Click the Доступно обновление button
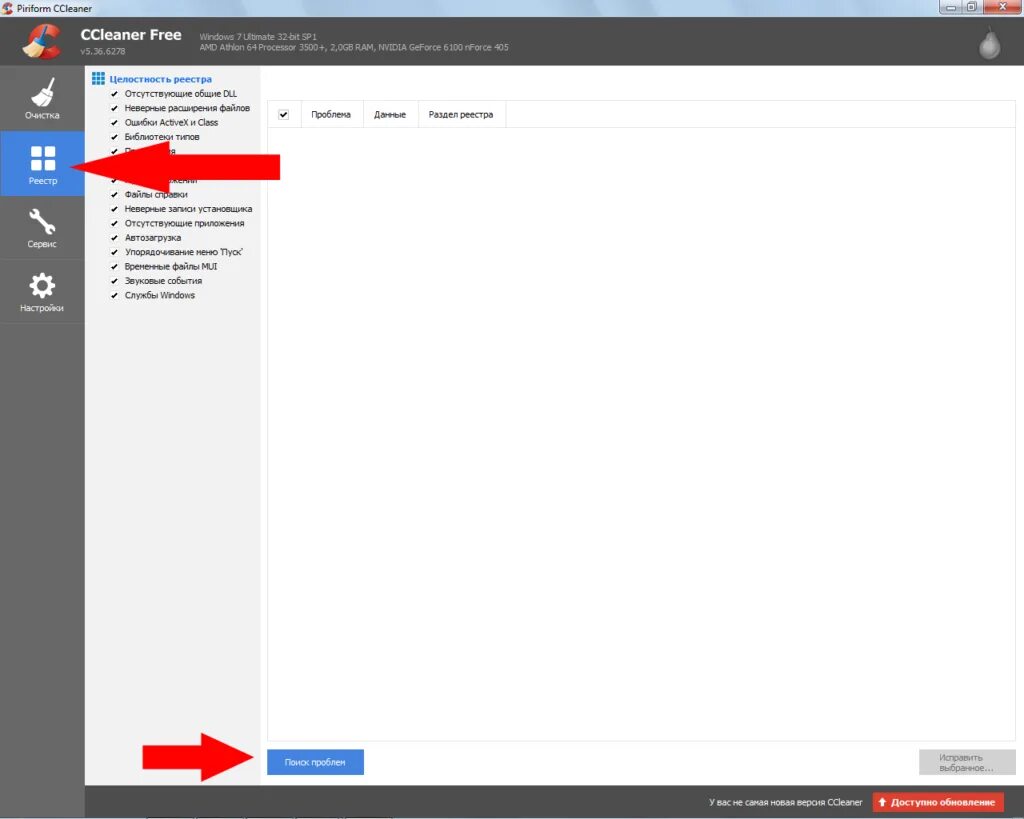 click(938, 802)
